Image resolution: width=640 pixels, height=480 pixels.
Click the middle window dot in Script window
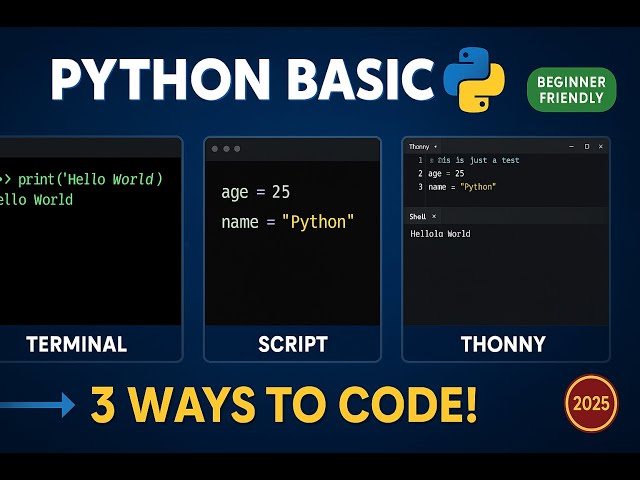(x=226, y=149)
